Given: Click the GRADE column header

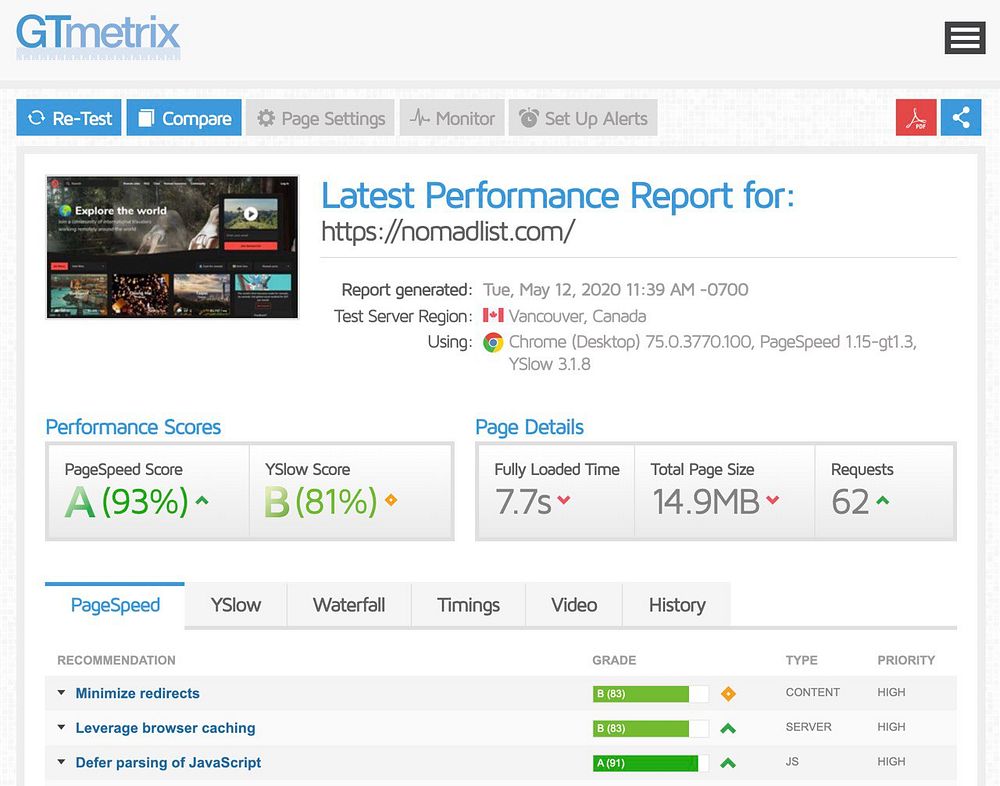Looking at the screenshot, I should click(614, 660).
